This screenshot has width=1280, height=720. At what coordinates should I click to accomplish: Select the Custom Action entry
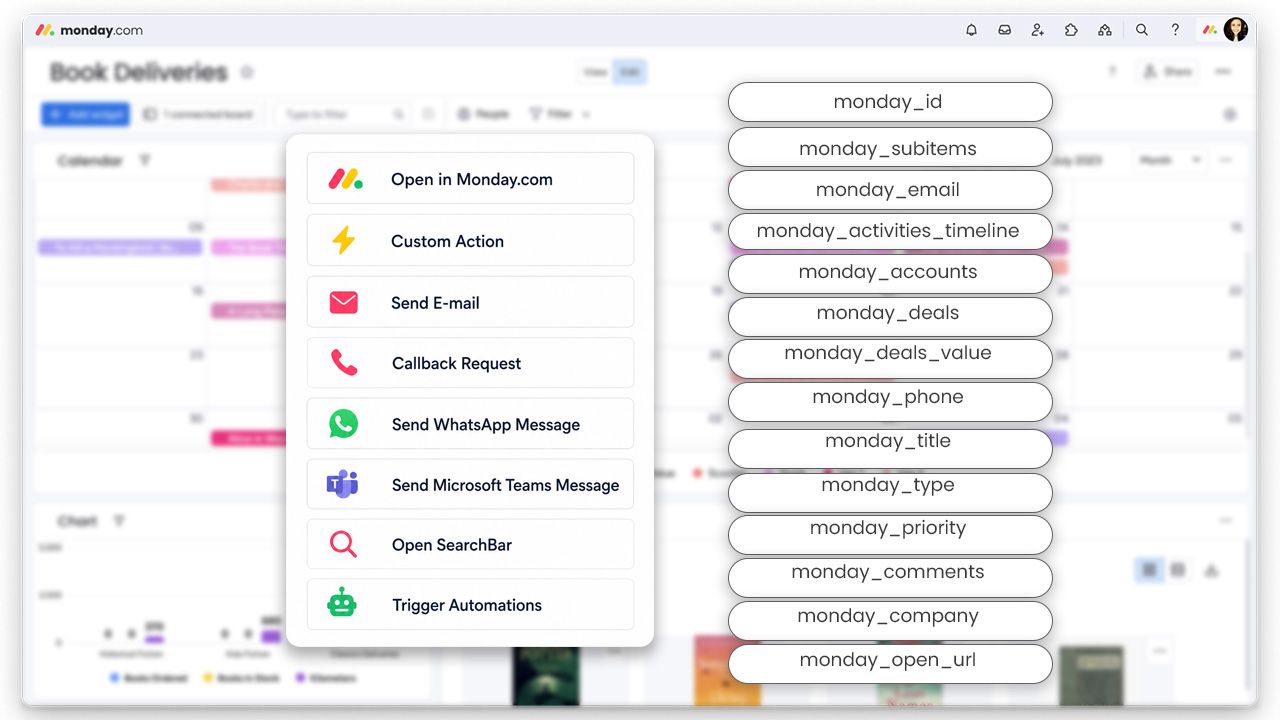(470, 241)
